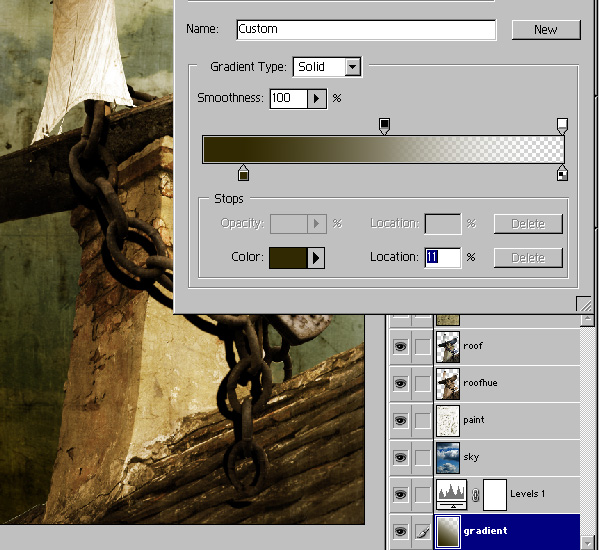Edit the gradient Name field
Viewport: 600px width, 550px height.
click(x=366, y=29)
